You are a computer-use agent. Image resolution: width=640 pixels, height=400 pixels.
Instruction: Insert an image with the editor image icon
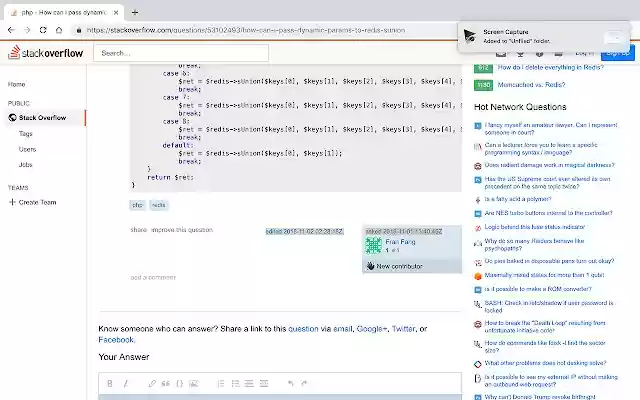193,383
